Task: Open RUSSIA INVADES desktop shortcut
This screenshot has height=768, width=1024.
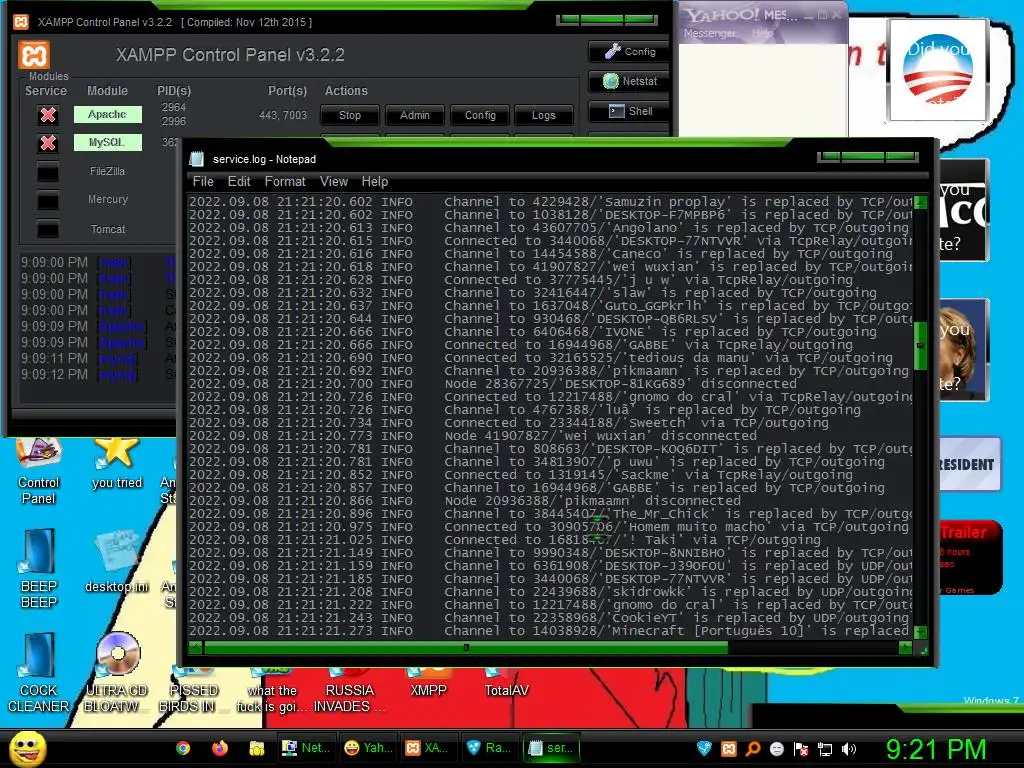Action: tap(349, 691)
